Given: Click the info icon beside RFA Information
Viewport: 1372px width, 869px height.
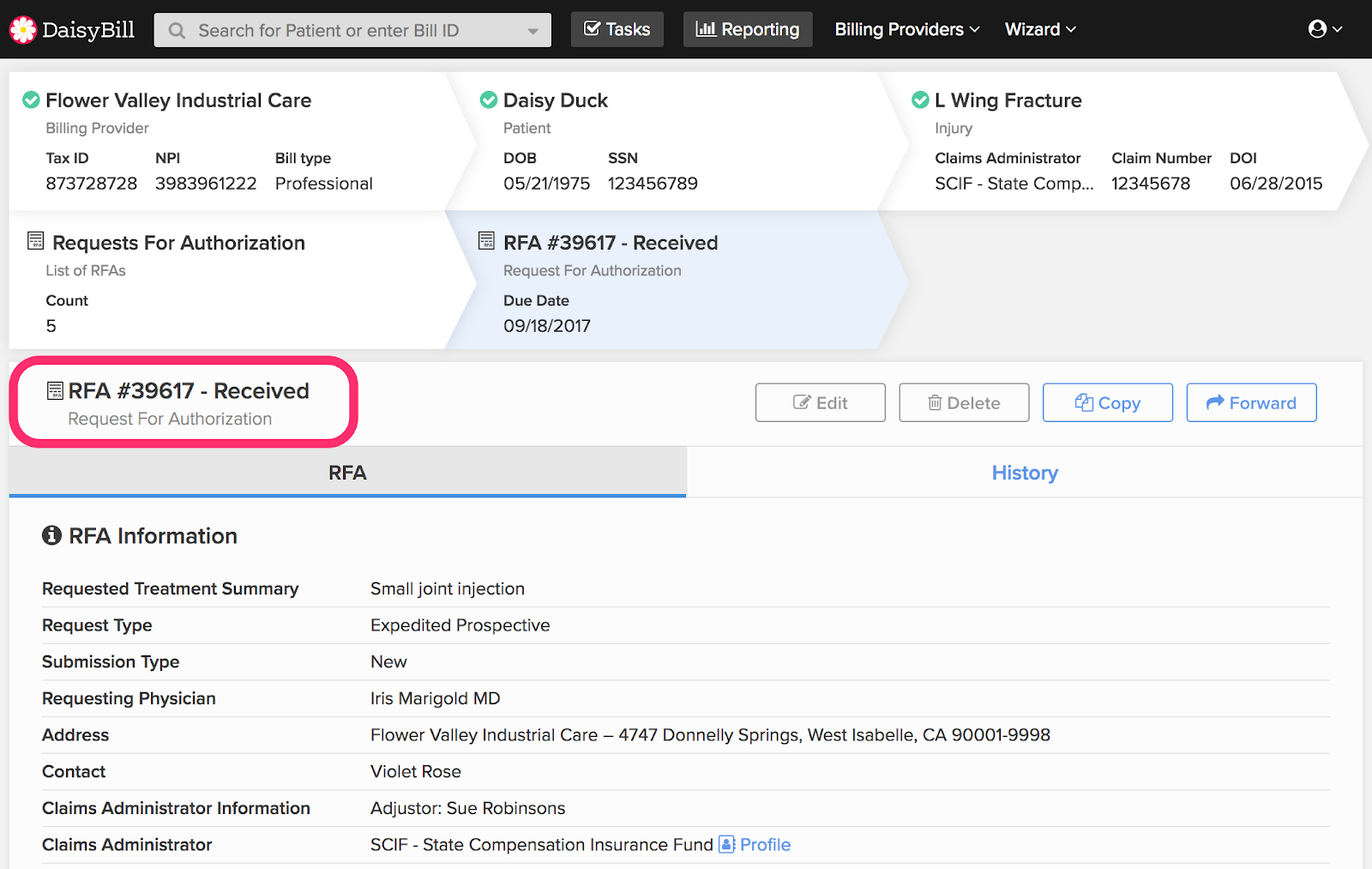Looking at the screenshot, I should coord(52,535).
